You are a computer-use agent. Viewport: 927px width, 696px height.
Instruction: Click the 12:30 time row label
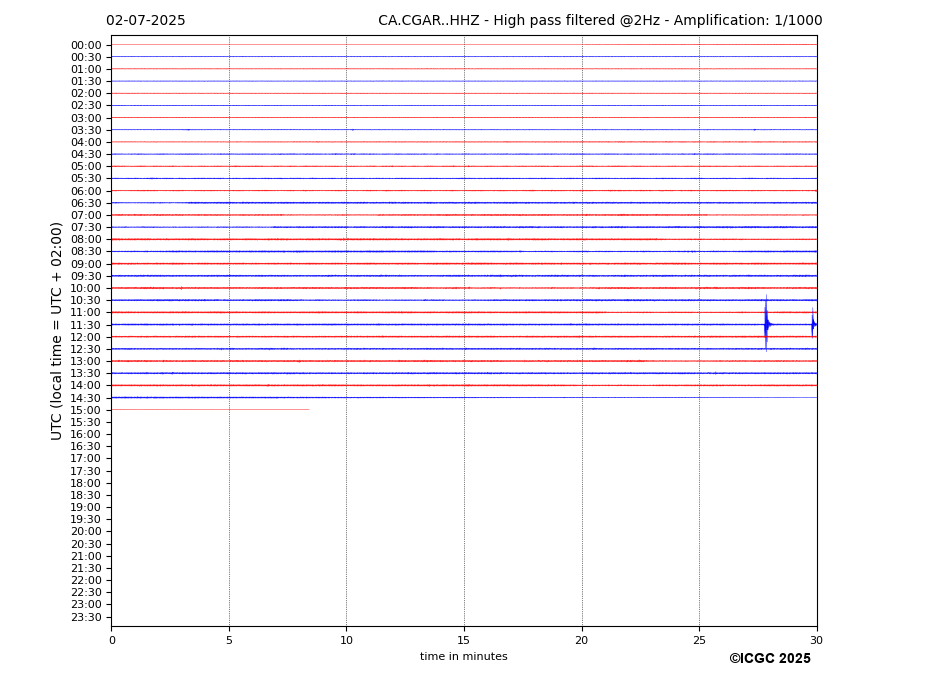click(86, 349)
